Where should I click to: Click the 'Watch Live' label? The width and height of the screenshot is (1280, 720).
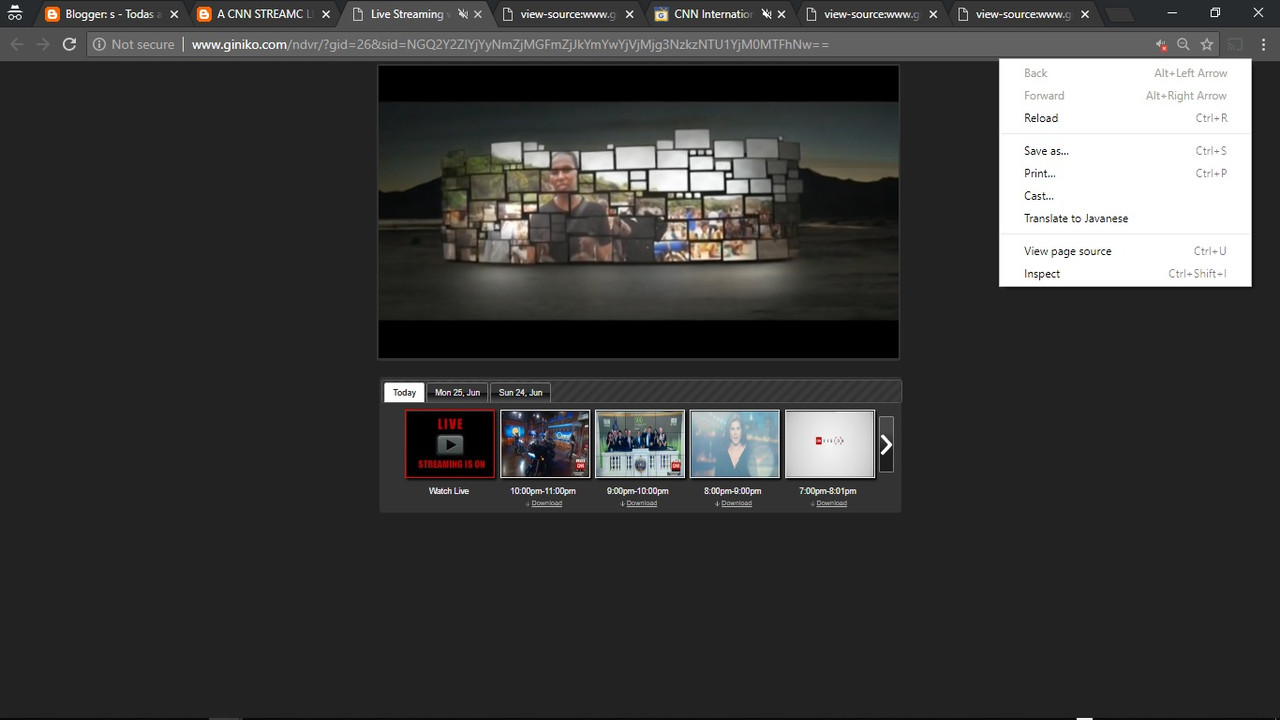448,491
